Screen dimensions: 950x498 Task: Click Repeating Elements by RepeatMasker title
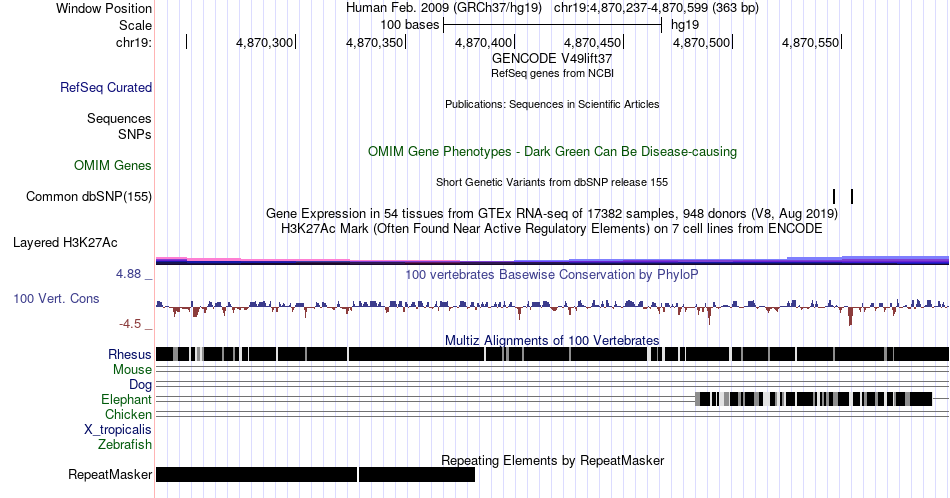point(552,460)
